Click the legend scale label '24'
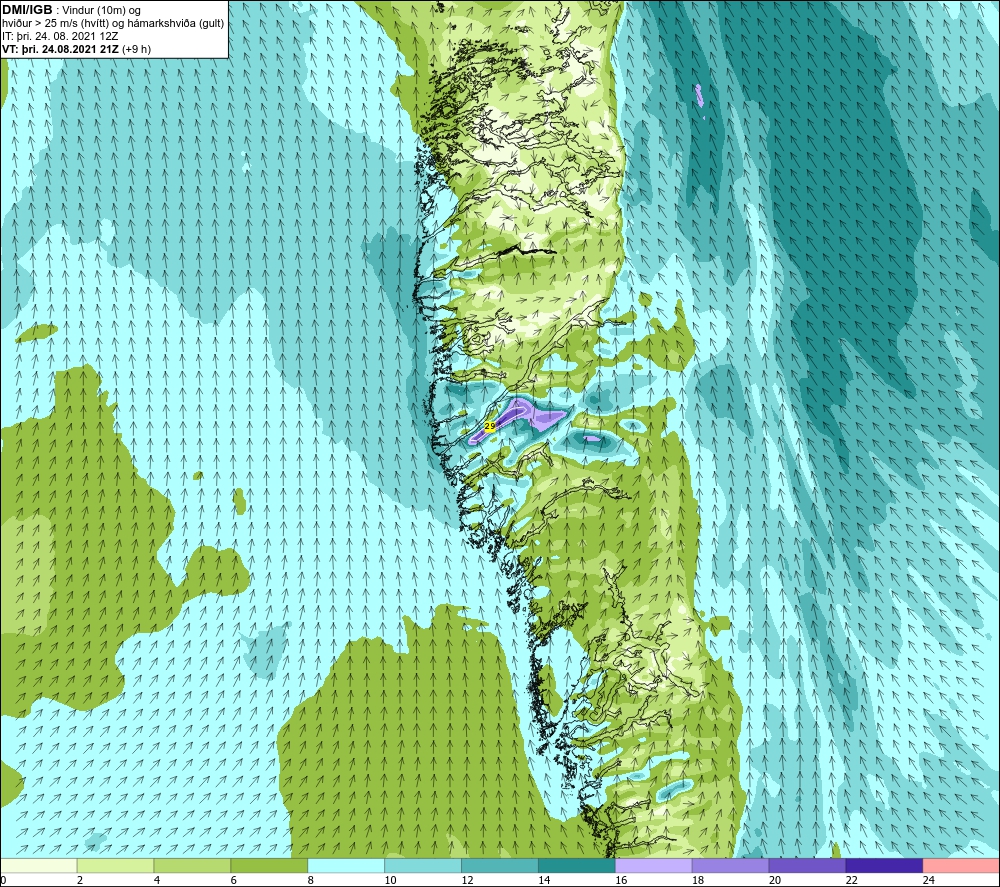The height and width of the screenshot is (887, 1000). click(x=929, y=880)
